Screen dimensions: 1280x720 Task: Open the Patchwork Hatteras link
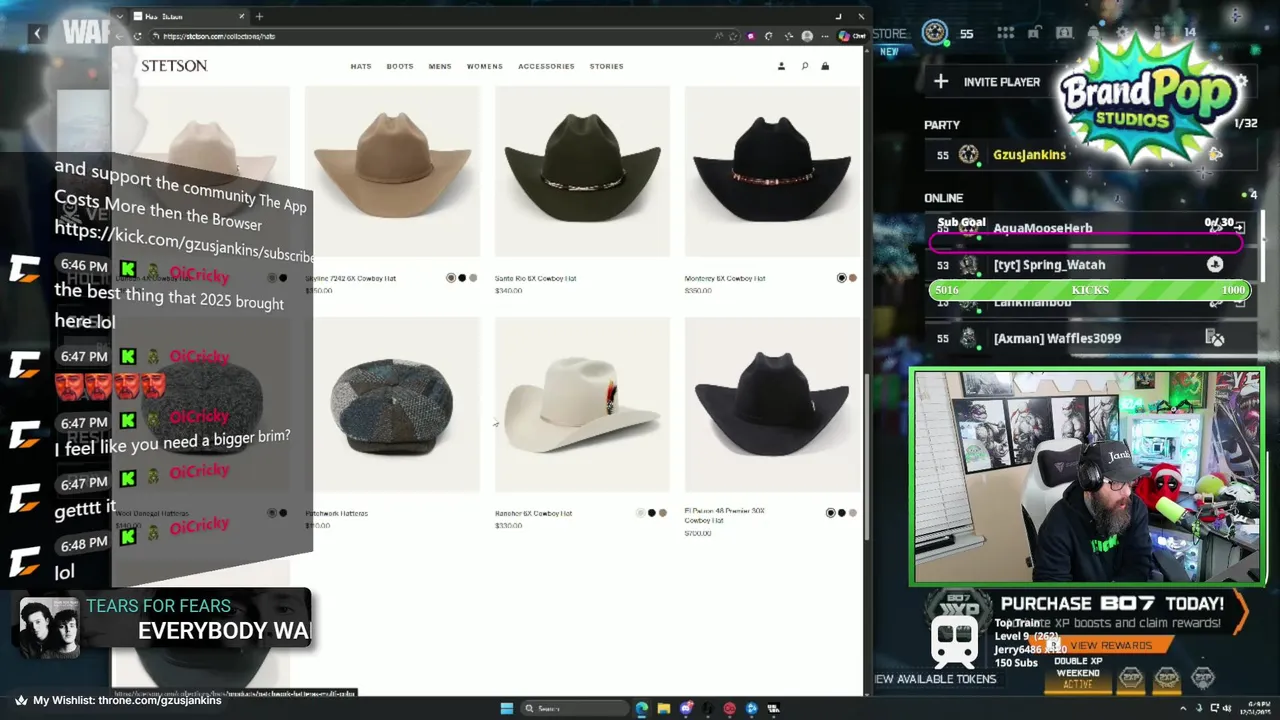pyautogui.click(x=336, y=513)
